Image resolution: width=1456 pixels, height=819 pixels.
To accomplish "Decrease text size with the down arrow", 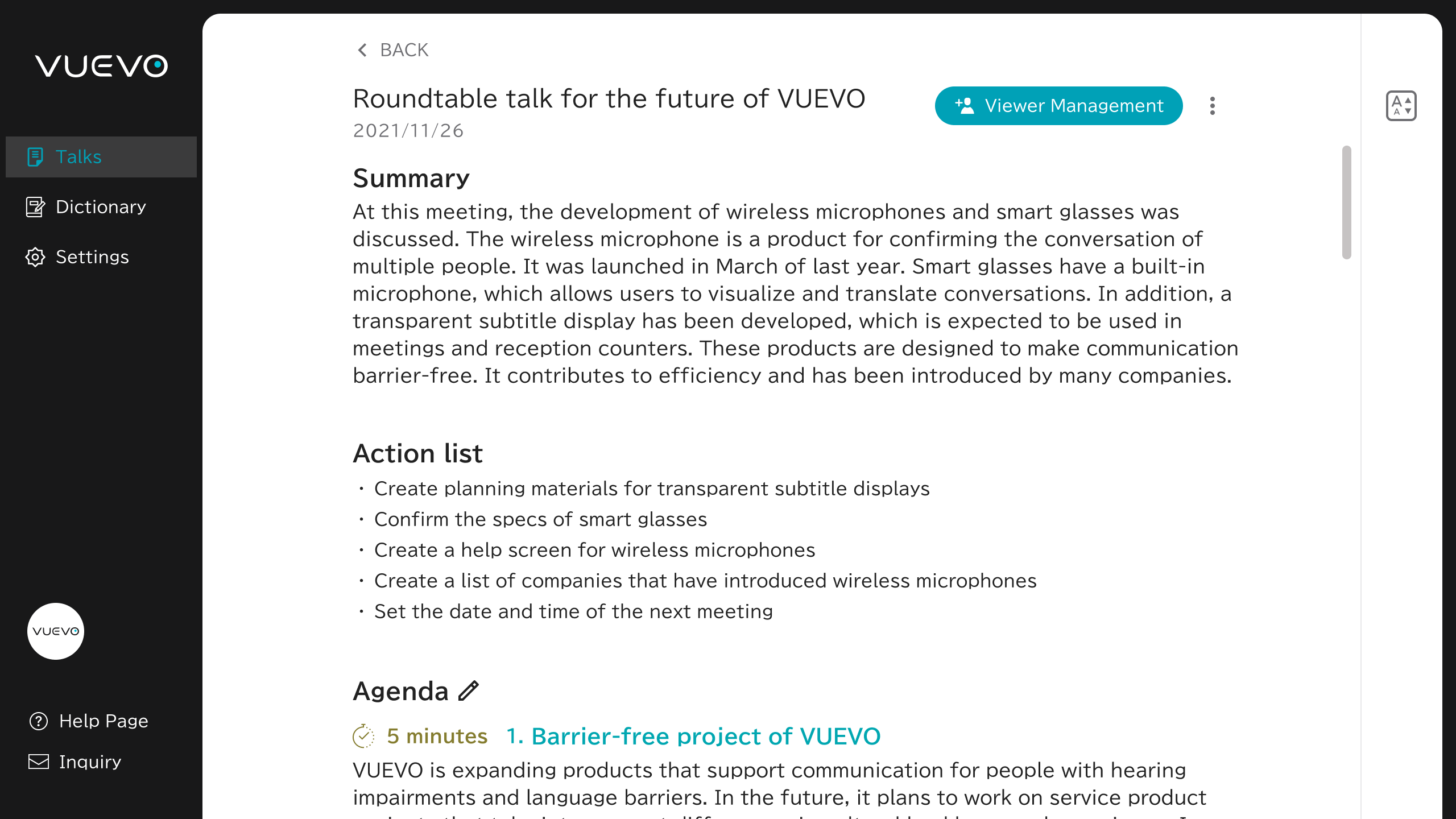I will [x=1408, y=111].
